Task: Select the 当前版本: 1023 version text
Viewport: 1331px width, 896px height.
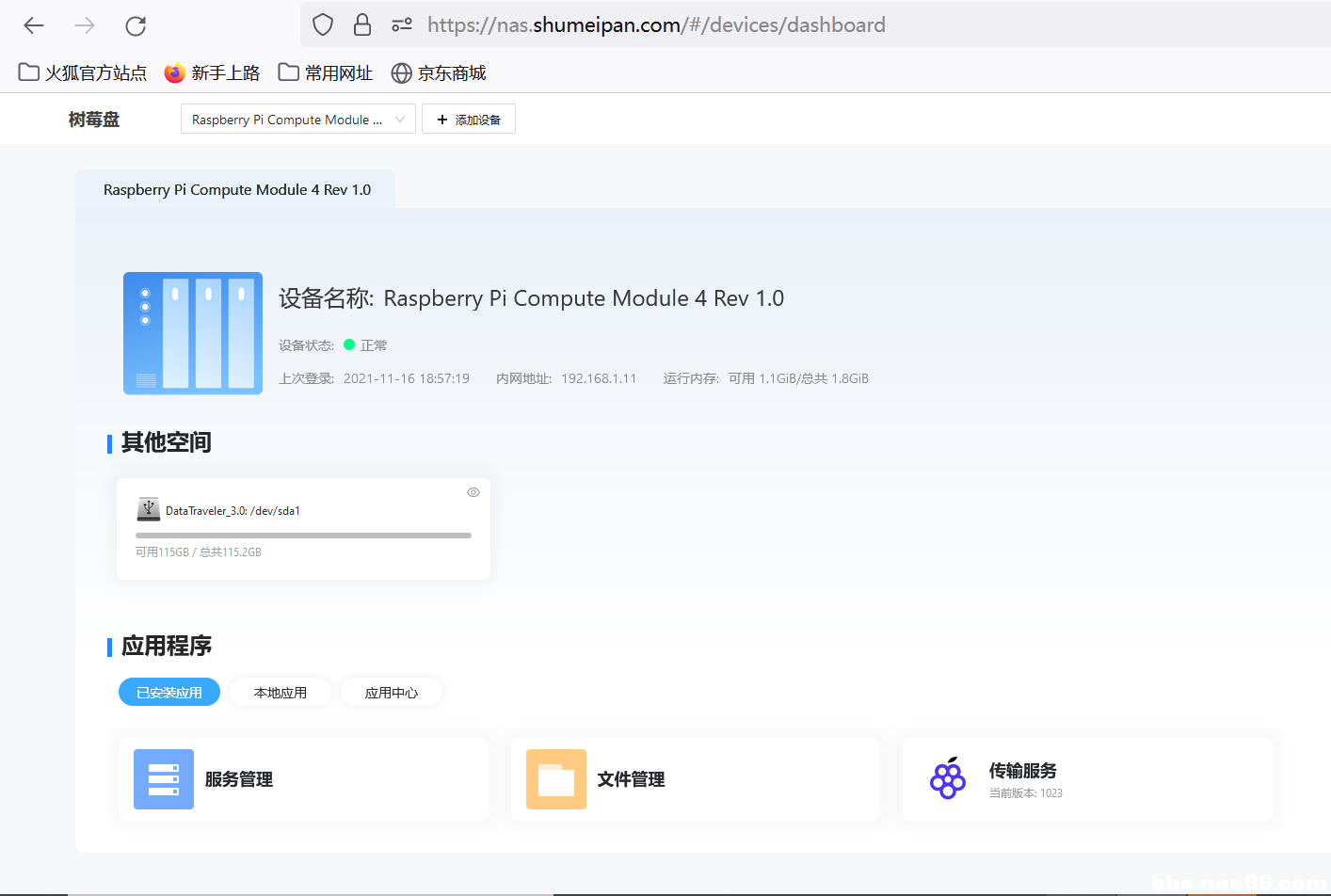Action: coord(1026,793)
